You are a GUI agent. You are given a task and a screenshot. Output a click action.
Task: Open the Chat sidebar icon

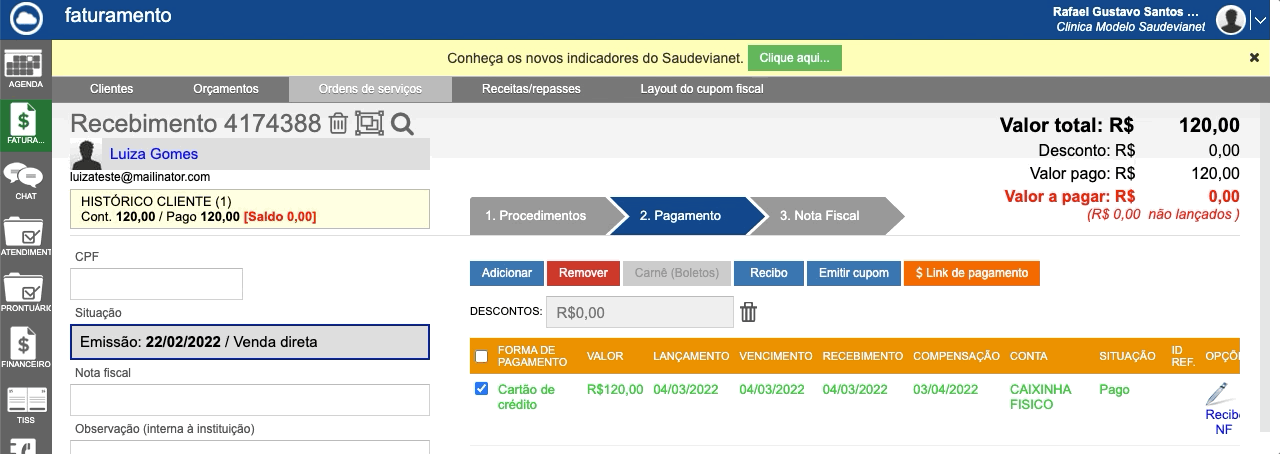24,182
